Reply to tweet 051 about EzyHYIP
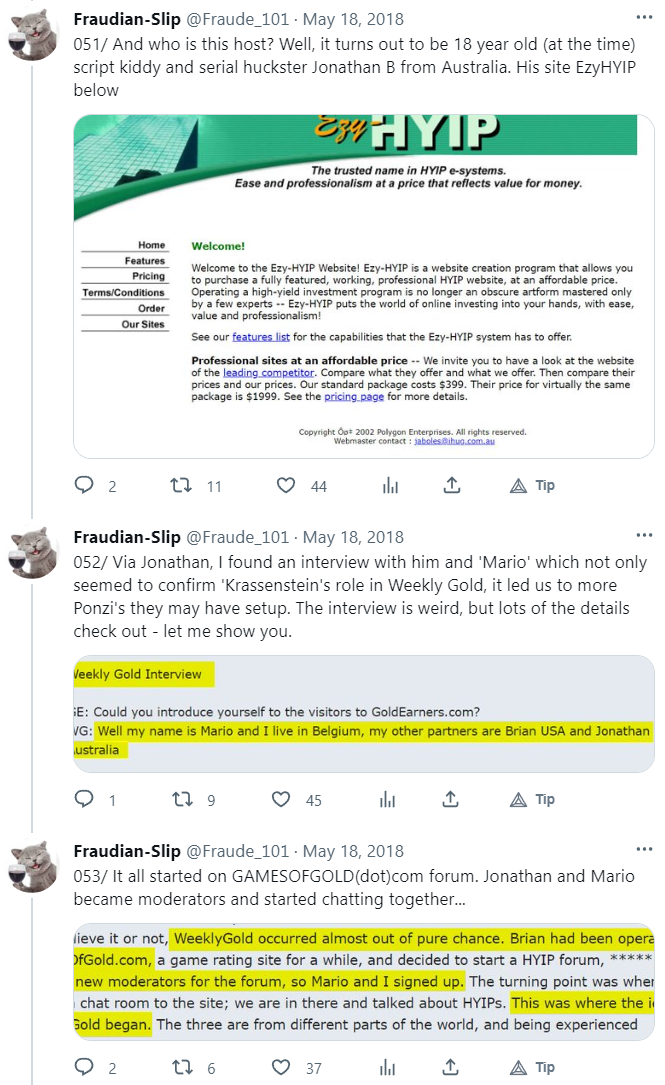This screenshot has height=1085, width=665. [x=85, y=485]
